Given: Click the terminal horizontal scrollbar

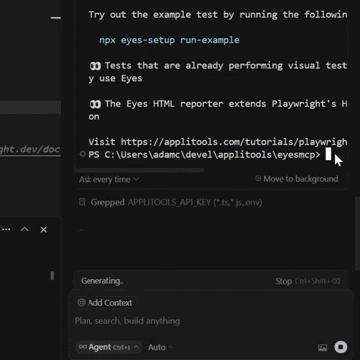Looking at the screenshot, I should [139, 170].
